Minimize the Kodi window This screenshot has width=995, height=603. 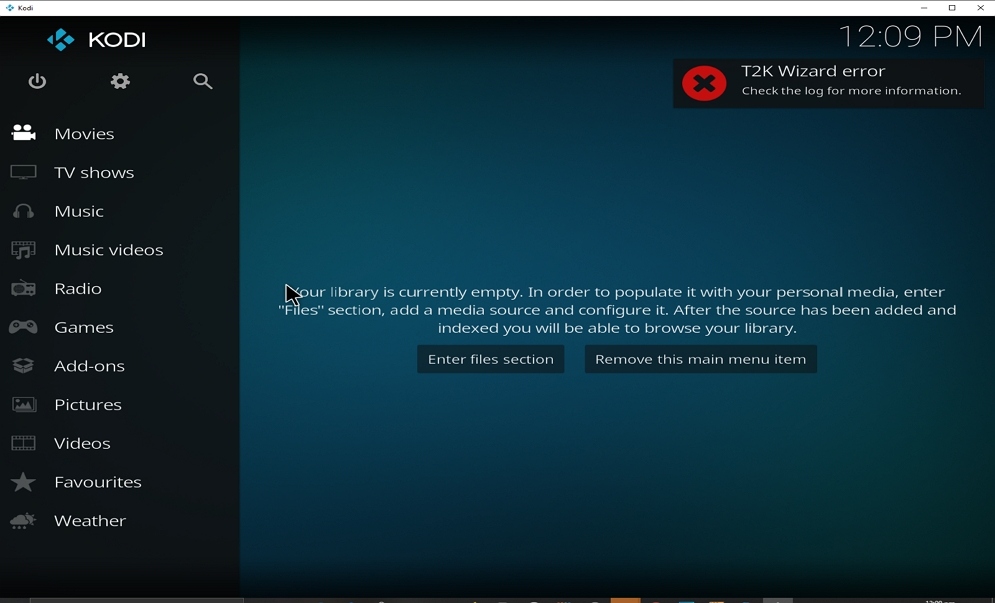point(924,8)
